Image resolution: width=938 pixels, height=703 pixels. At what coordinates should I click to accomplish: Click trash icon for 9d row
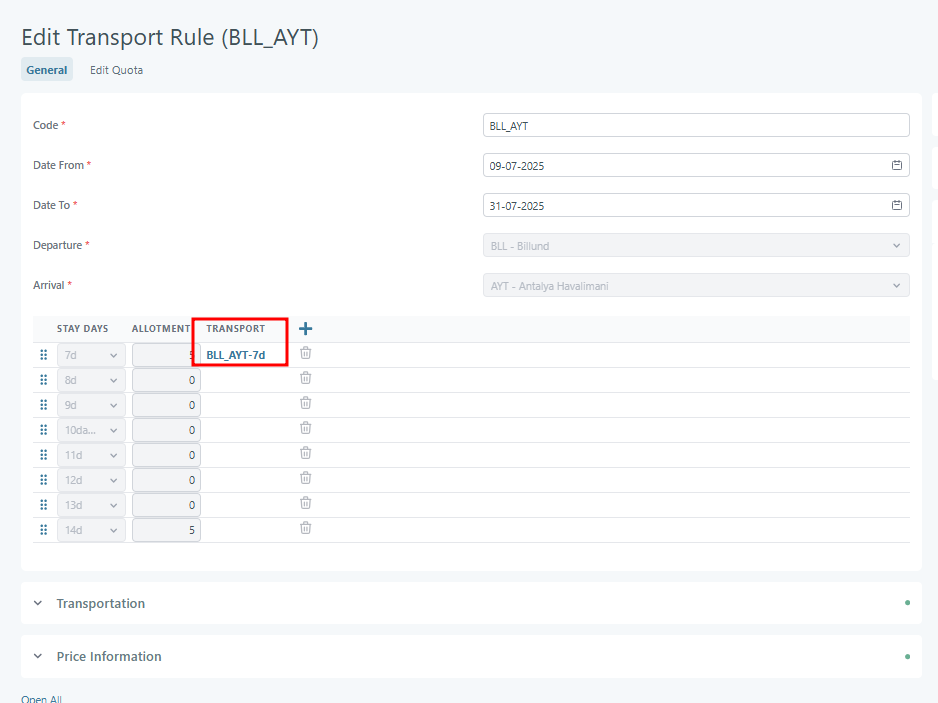[x=306, y=403]
